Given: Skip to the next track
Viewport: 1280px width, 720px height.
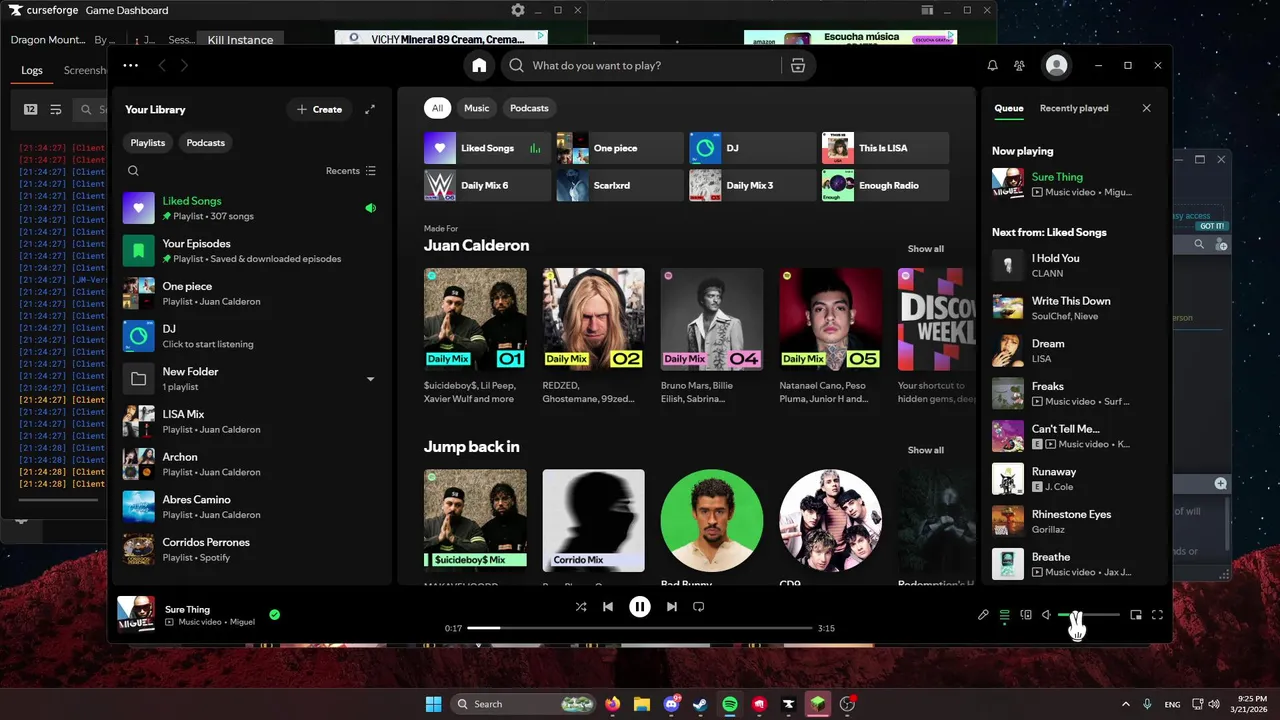Looking at the screenshot, I should coord(672,606).
